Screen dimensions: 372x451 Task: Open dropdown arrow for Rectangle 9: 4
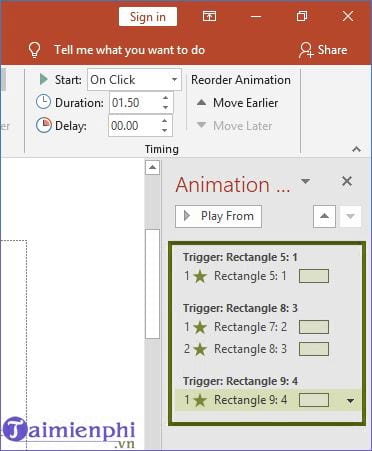pos(350,401)
